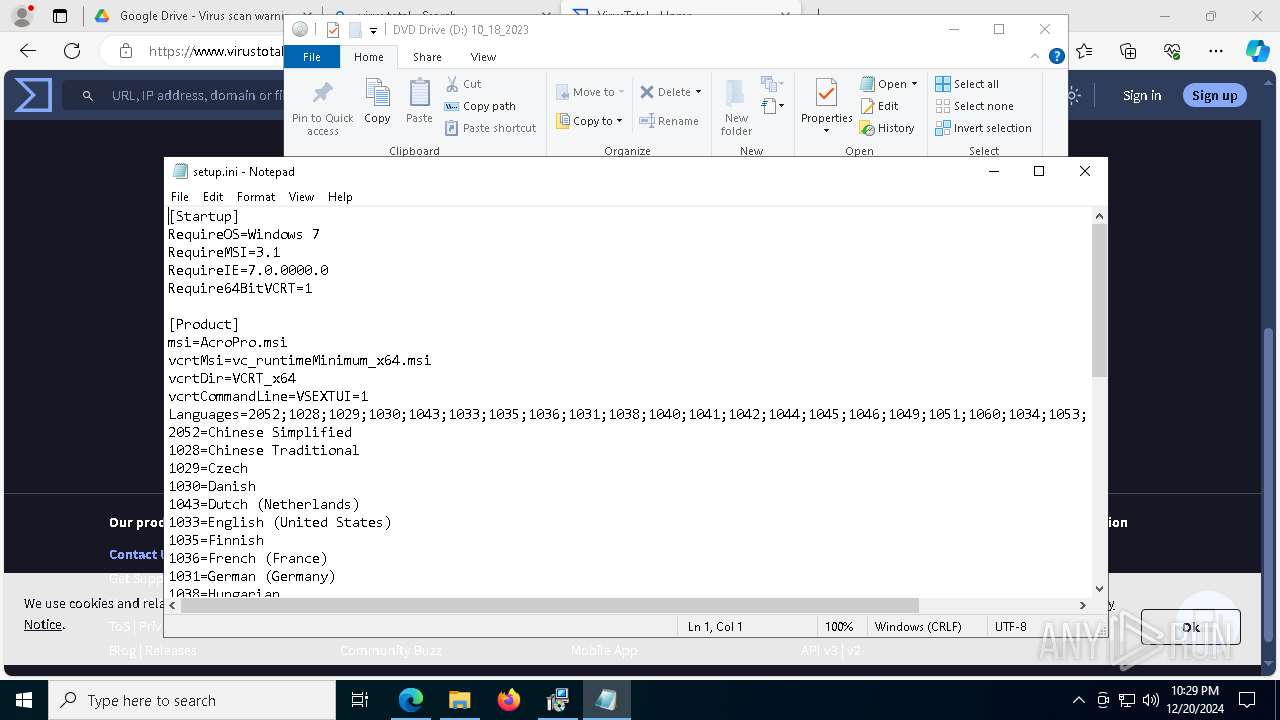
Task: Open Notepad's Help menu
Action: coord(340,197)
